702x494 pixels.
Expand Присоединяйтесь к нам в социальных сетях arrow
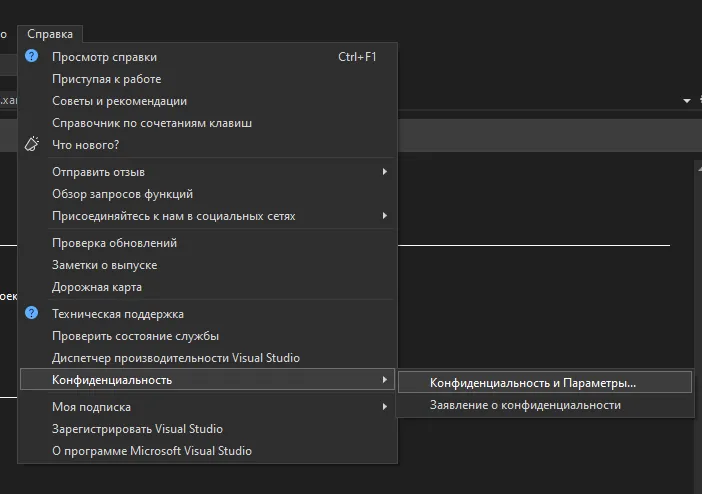click(x=385, y=215)
